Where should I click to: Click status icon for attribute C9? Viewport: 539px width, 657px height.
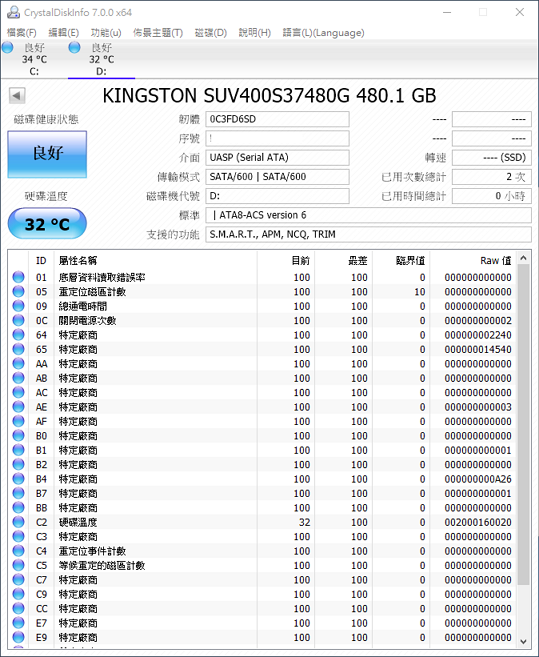[x=18, y=594]
